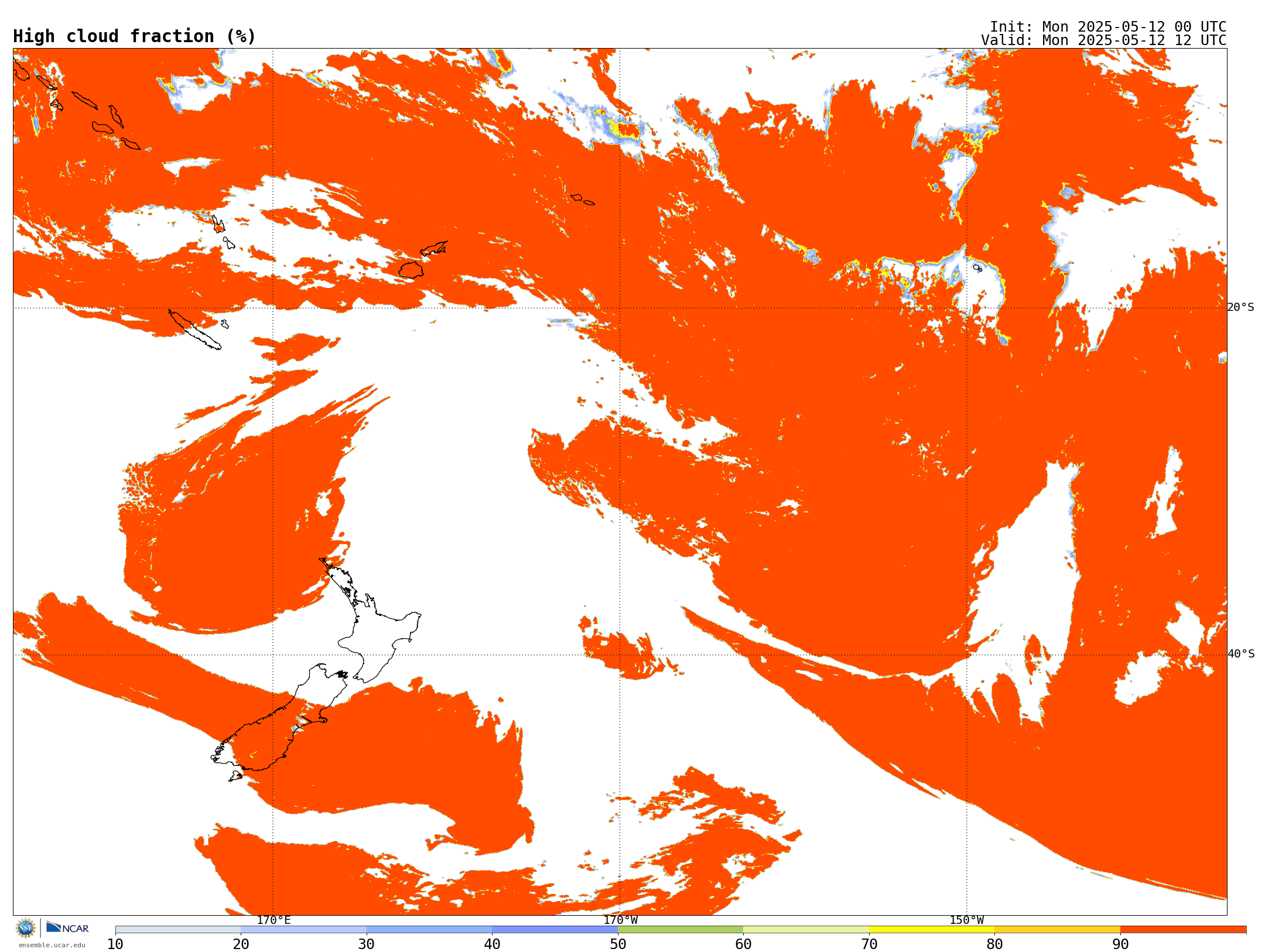Click the 'High cloud fraction (%)' title
Viewport: 1265px width, 952px height.
point(134,36)
